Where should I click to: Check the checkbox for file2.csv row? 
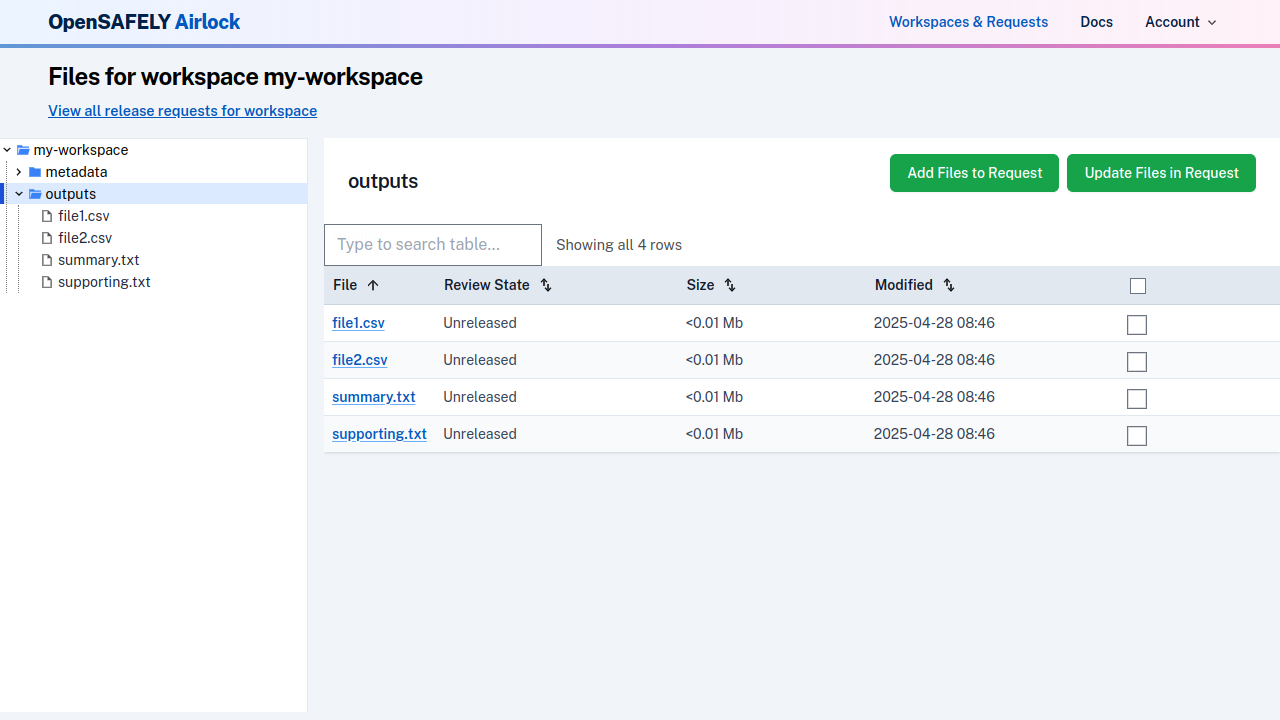(x=1137, y=362)
